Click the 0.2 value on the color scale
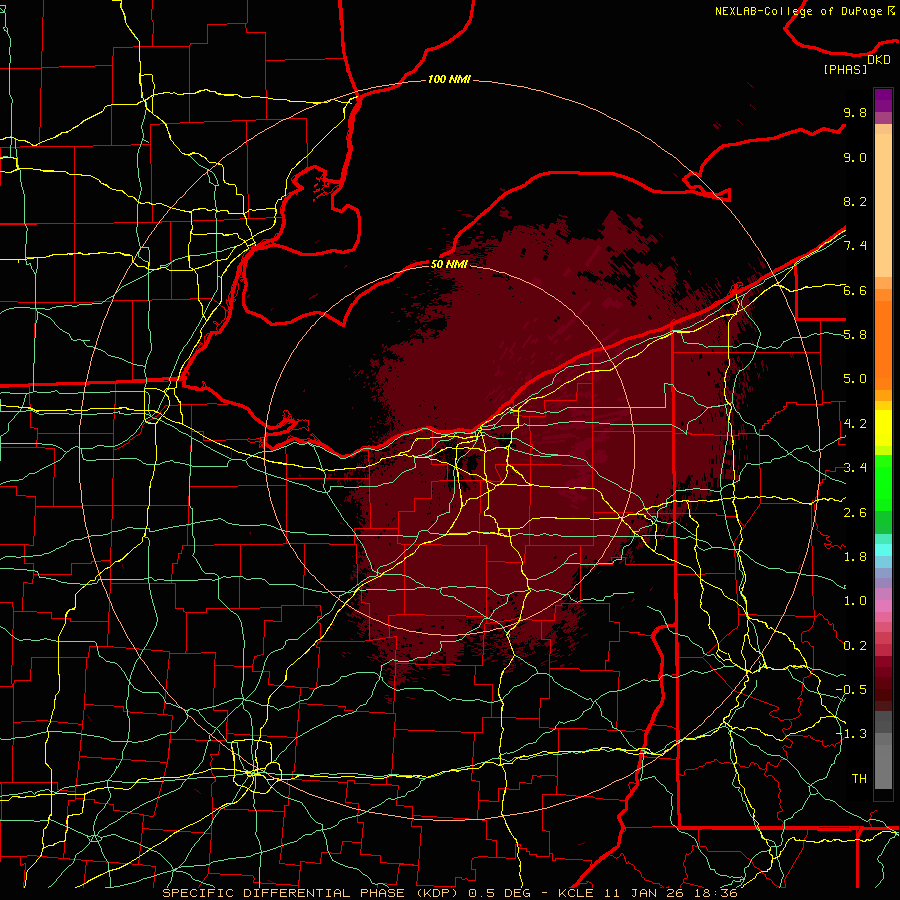Screen dimensions: 900x900 pyautogui.click(x=855, y=646)
